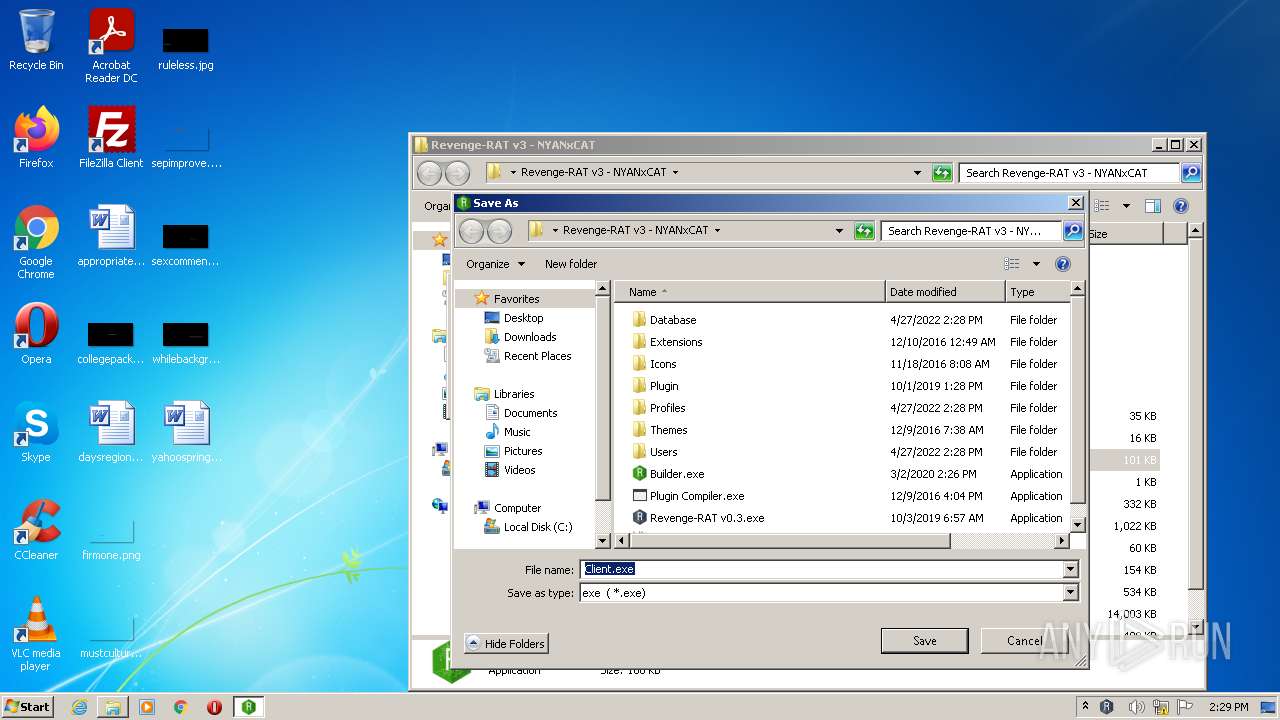Viewport: 1280px width, 720px height.
Task: Select the appropriate Word document icon
Action: [x=111, y=236]
